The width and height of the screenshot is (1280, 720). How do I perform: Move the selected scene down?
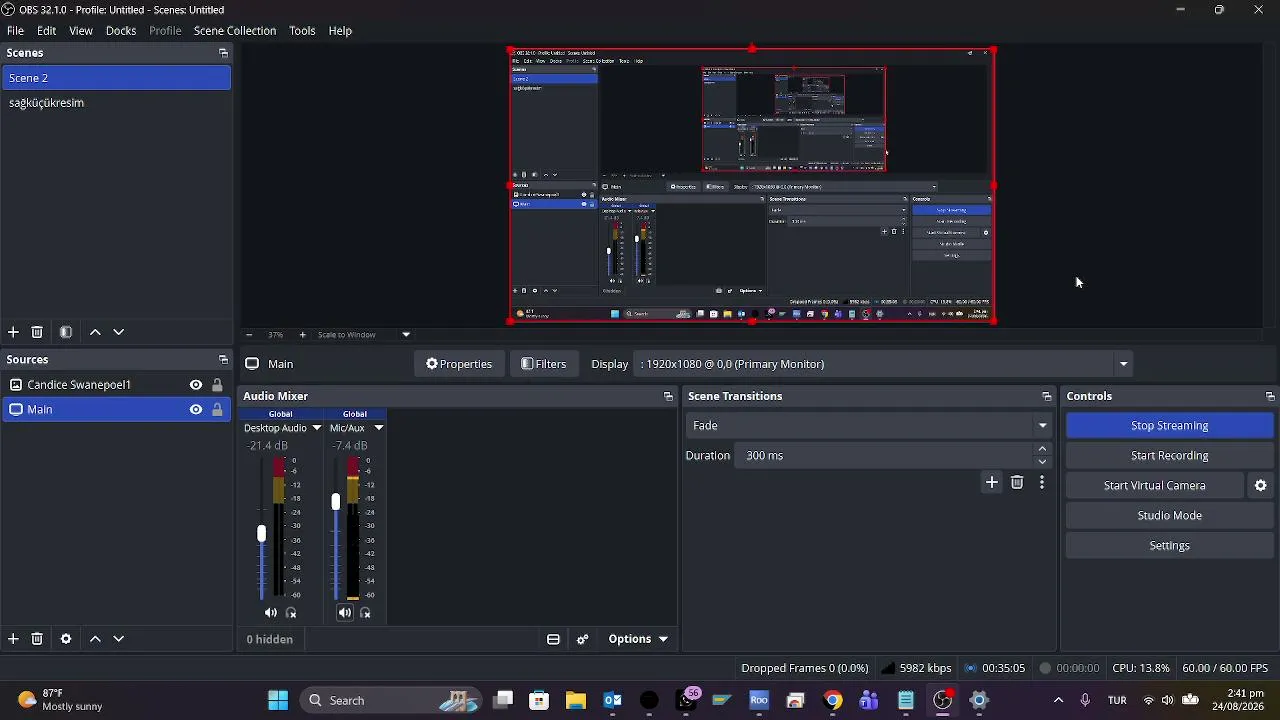[119, 332]
